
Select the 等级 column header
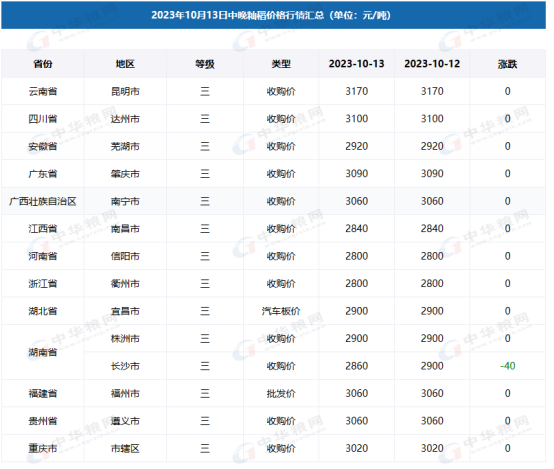click(205, 64)
